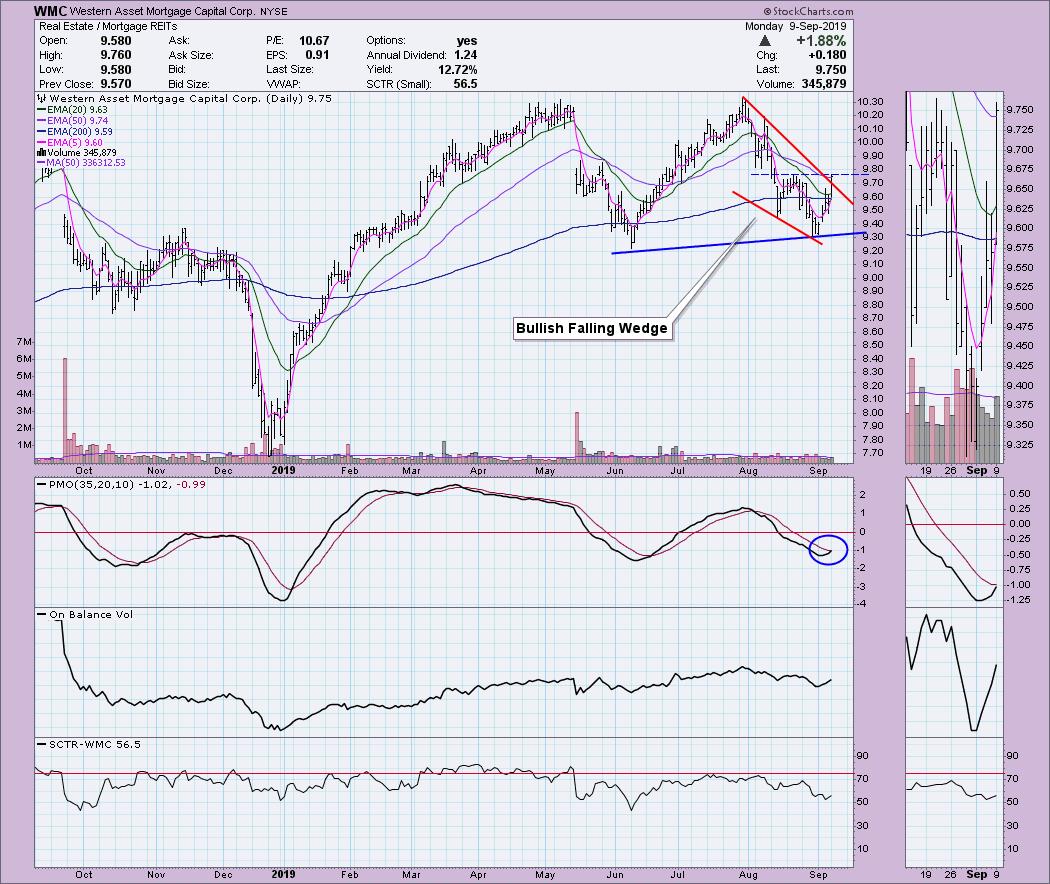This screenshot has height=884, width=1050.
Task: Click the Annual Dividend value 1.24
Action: tap(465, 55)
